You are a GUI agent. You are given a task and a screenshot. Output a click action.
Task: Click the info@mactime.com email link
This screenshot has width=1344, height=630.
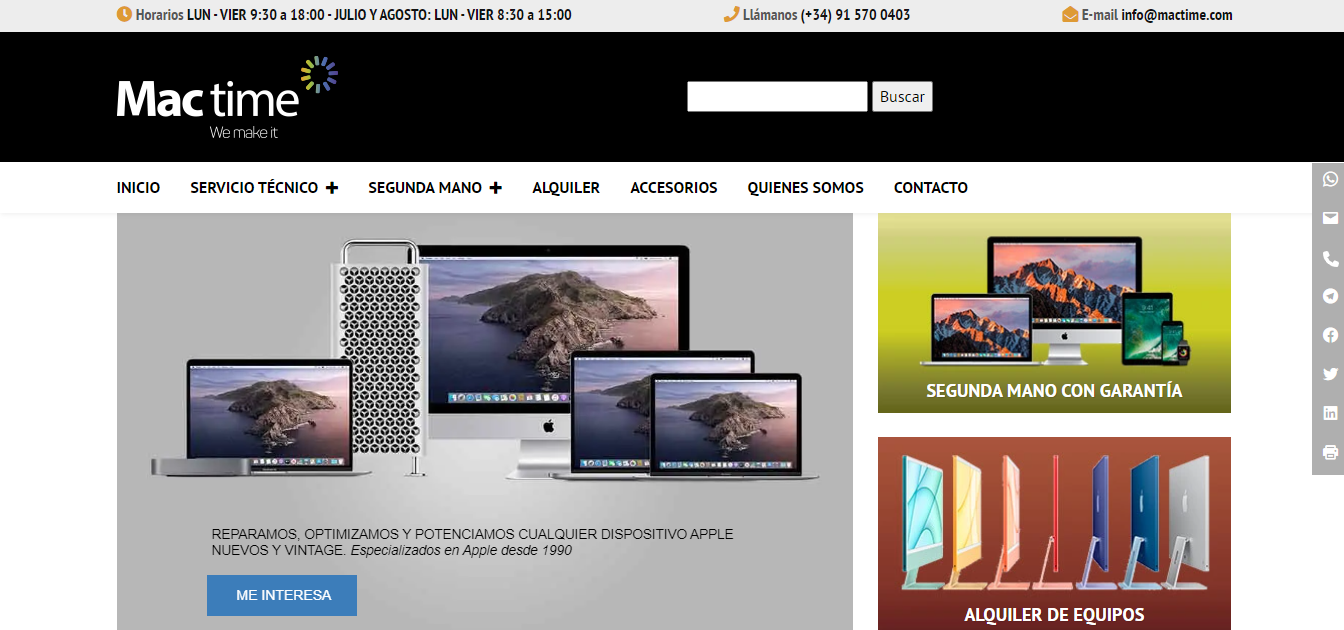coord(1177,15)
